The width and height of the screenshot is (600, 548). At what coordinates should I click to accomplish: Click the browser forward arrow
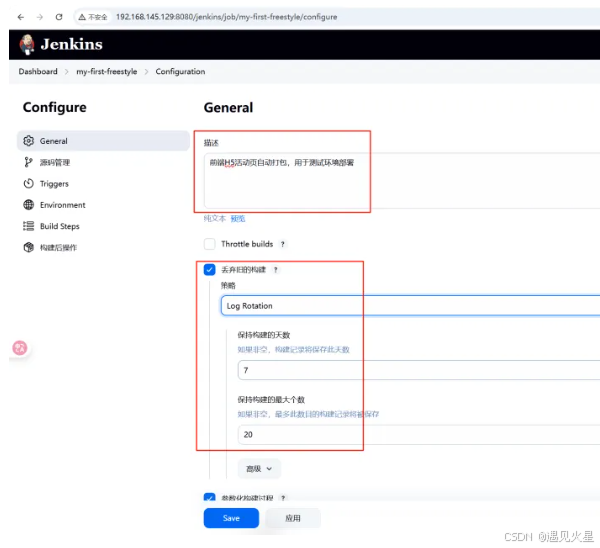click(40, 17)
